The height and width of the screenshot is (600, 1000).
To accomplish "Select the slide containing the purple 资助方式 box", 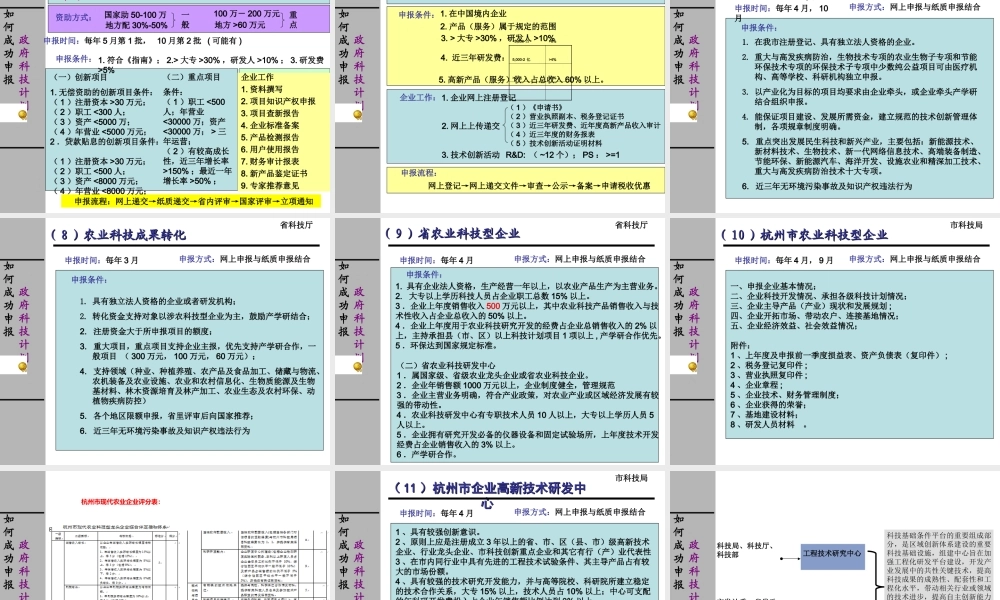I will 166,106.
